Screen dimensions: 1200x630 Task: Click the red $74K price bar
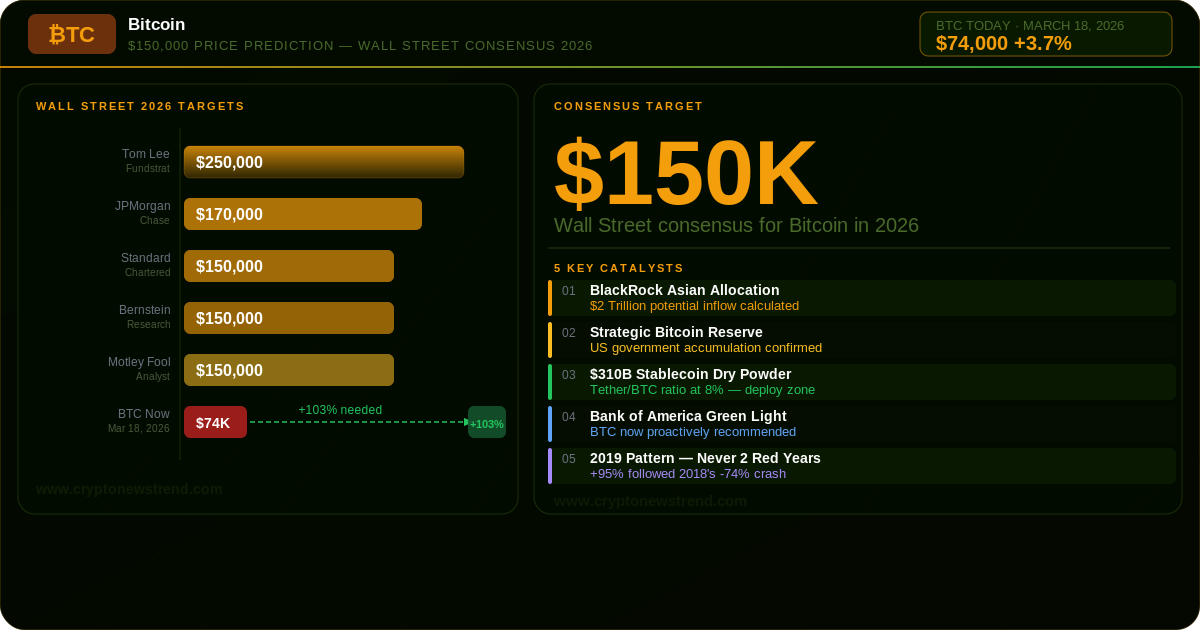click(215, 422)
